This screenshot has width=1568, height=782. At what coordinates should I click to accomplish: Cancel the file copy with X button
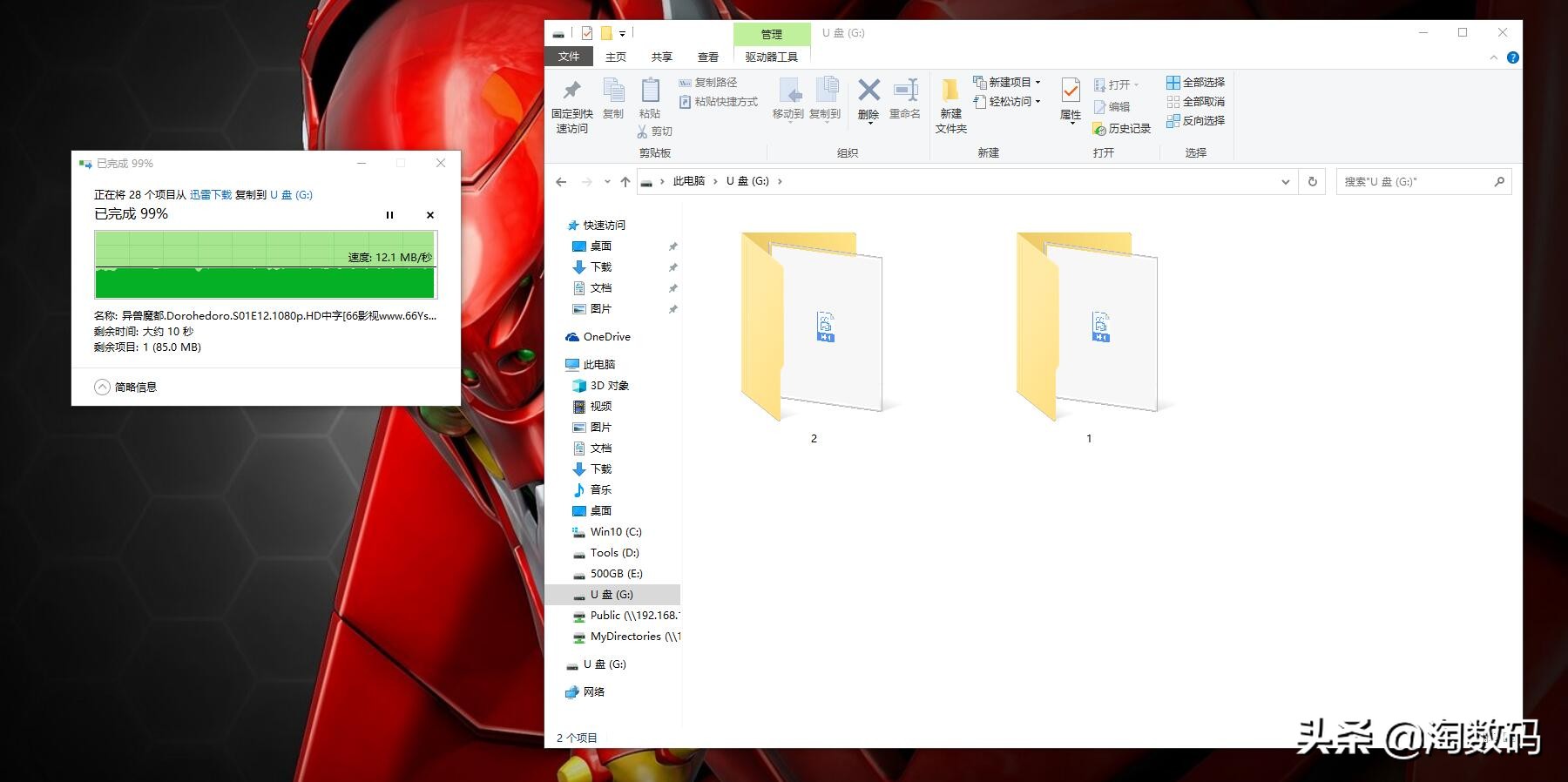point(430,215)
